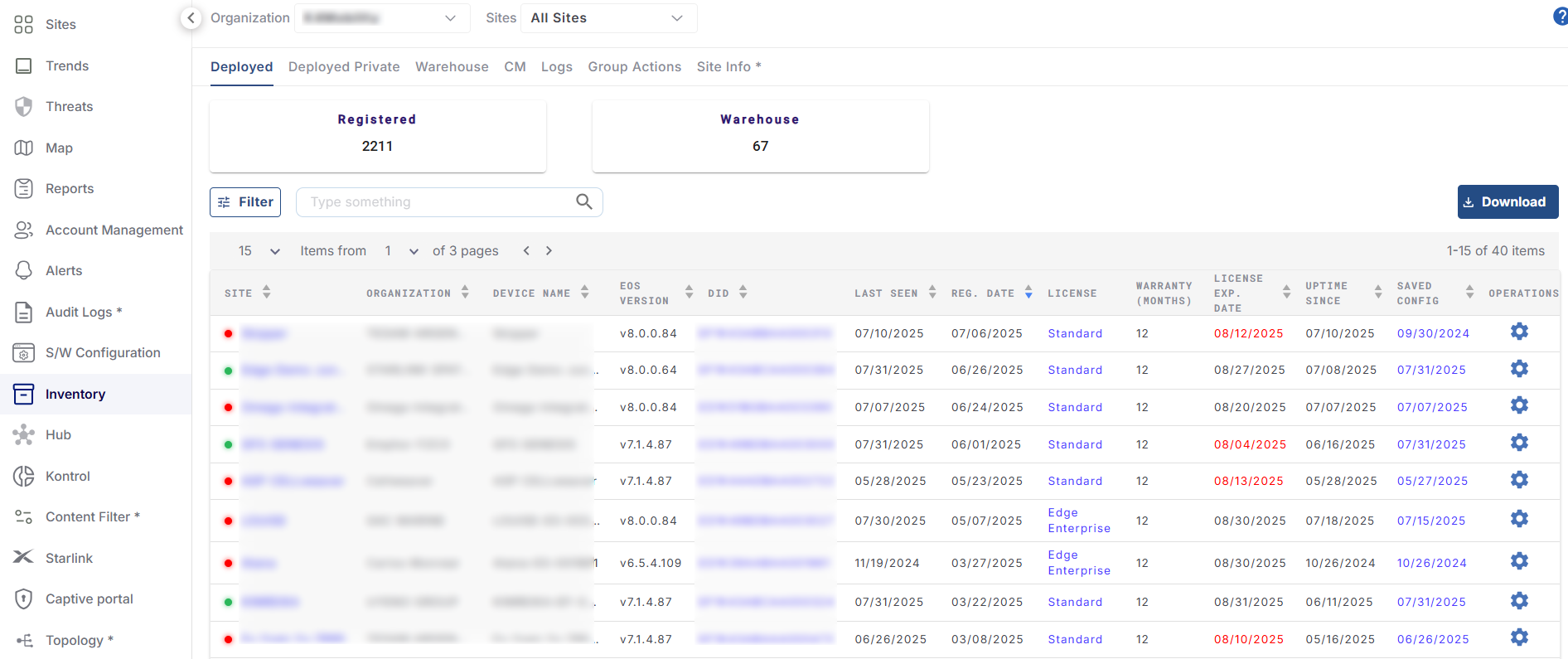Sort table by Reg. Date column
This screenshot has height=659, width=1568.
(x=1028, y=292)
